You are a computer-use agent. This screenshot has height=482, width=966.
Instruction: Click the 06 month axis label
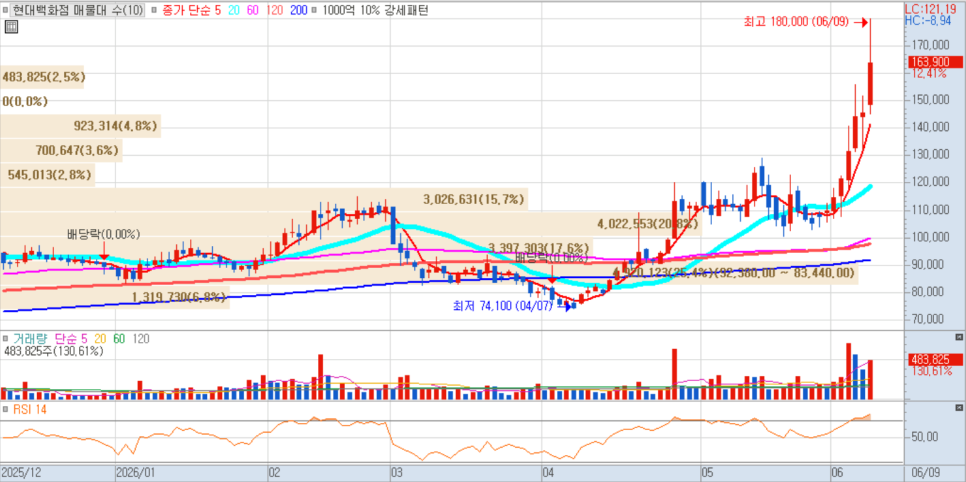coord(837,472)
